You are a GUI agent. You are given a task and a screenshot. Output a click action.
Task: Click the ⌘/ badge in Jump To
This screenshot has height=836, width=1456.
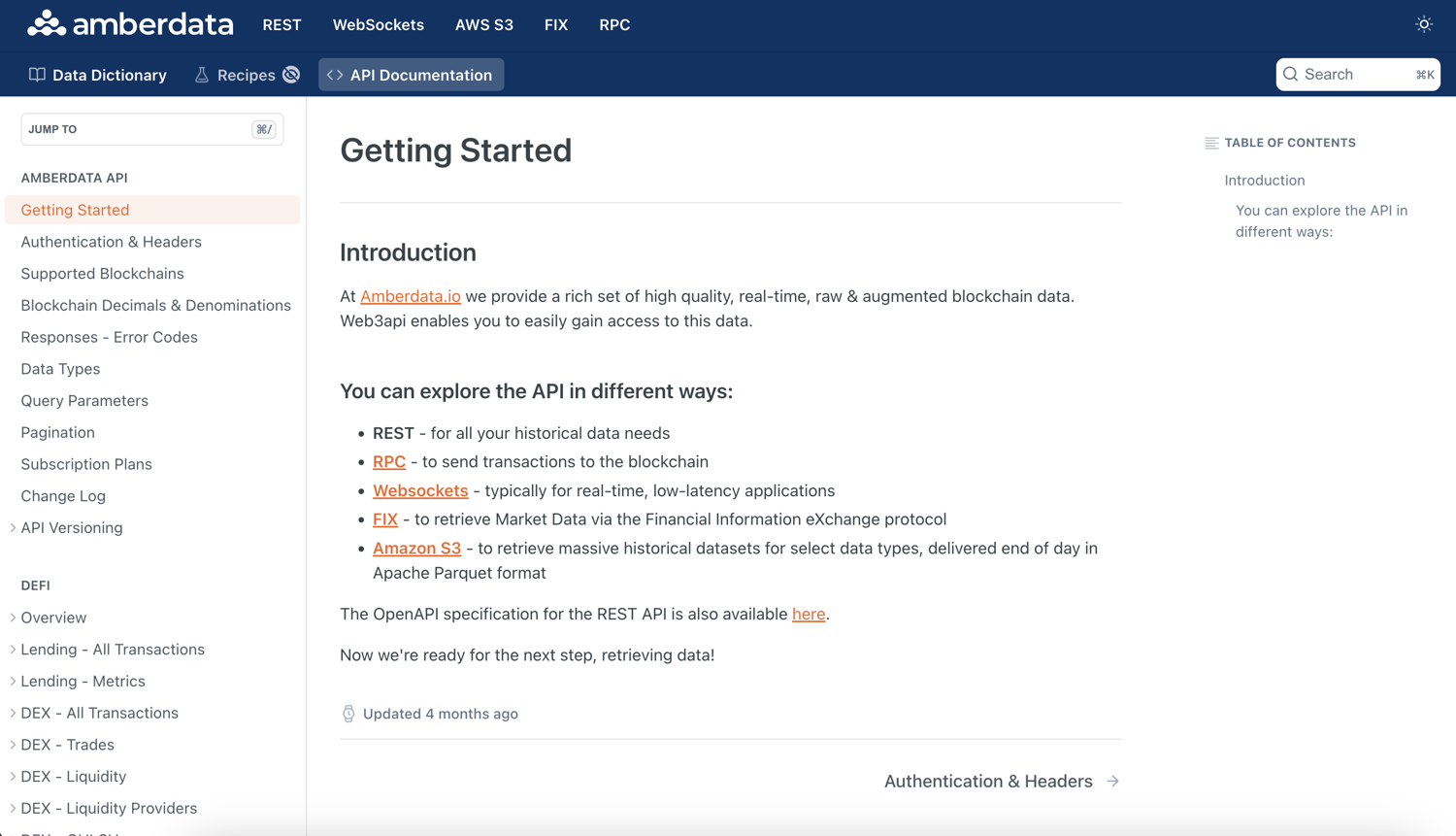(x=263, y=128)
